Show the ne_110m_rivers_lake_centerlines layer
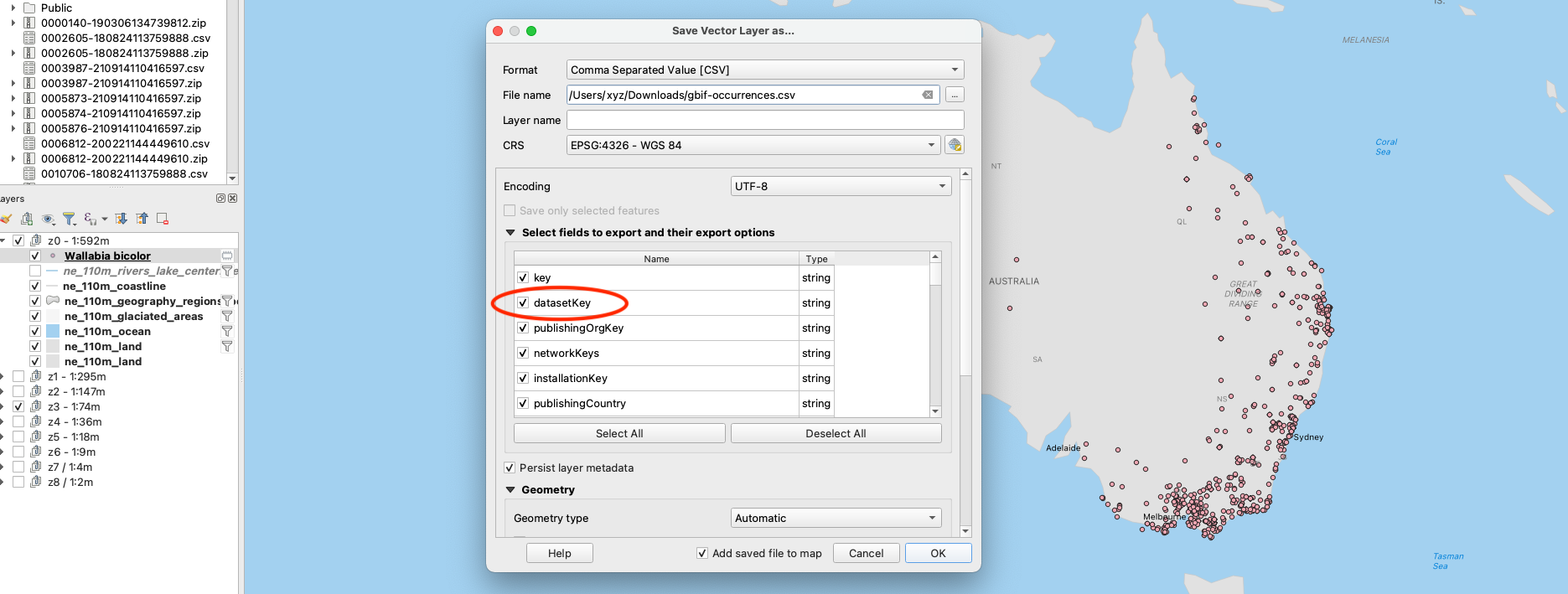Image resolution: width=1568 pixels, height=594 pixels. pos(35,271)
